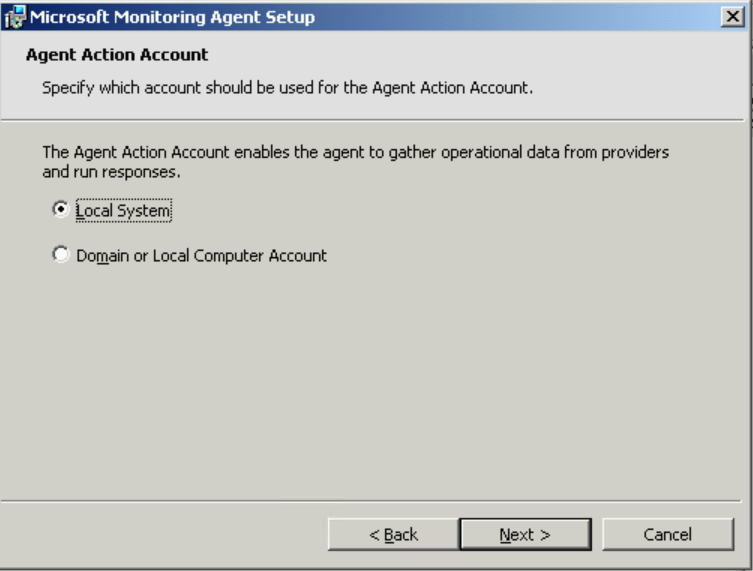The height and width of the screenshot is (571, 753).
Task: Click the 'Specify which account should be used' subtitle
Action: coord(287,88)
